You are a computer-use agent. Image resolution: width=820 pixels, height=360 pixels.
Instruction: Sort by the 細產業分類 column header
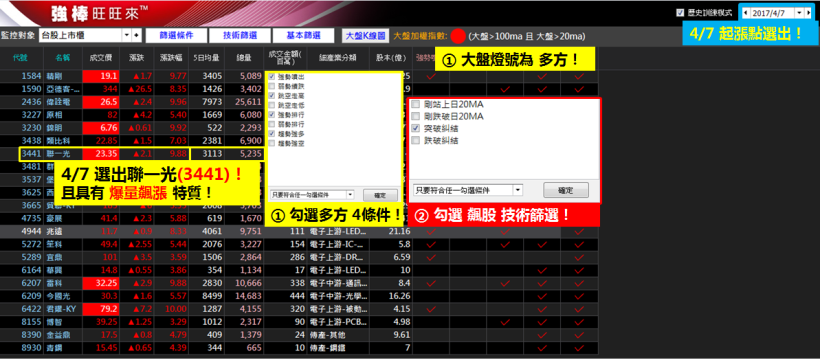tap(337, 58)
